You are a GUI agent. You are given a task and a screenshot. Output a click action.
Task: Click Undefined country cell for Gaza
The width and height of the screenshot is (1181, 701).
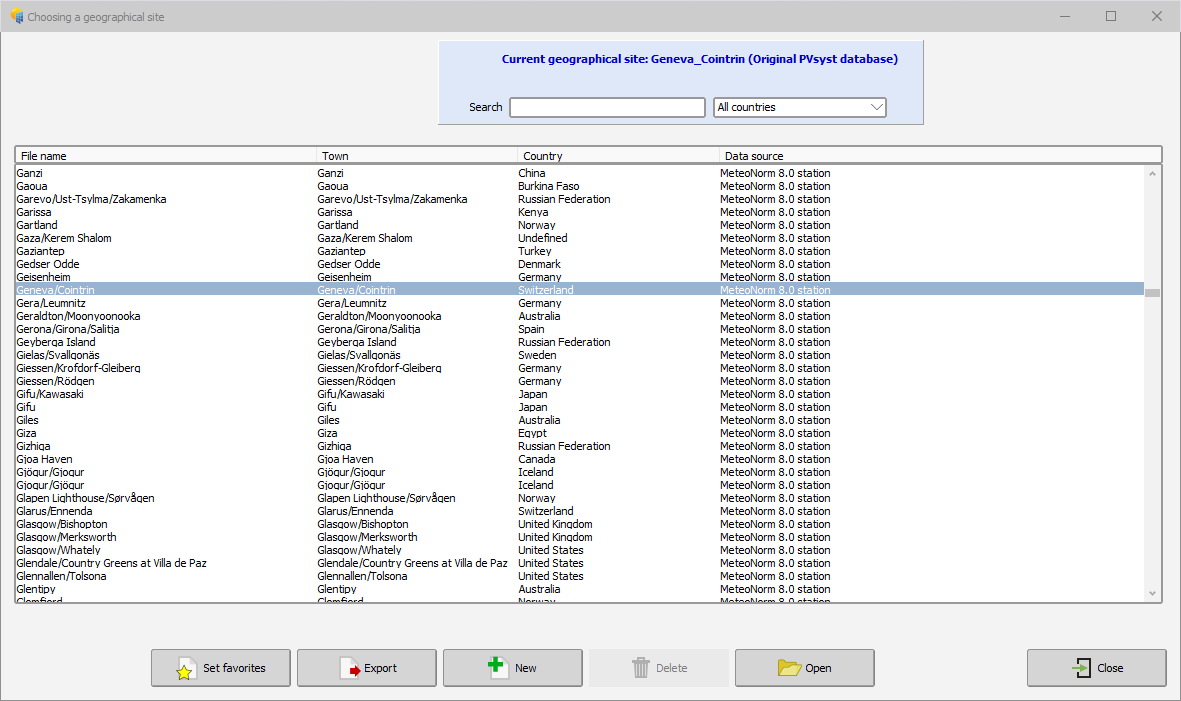pos(542,238)
